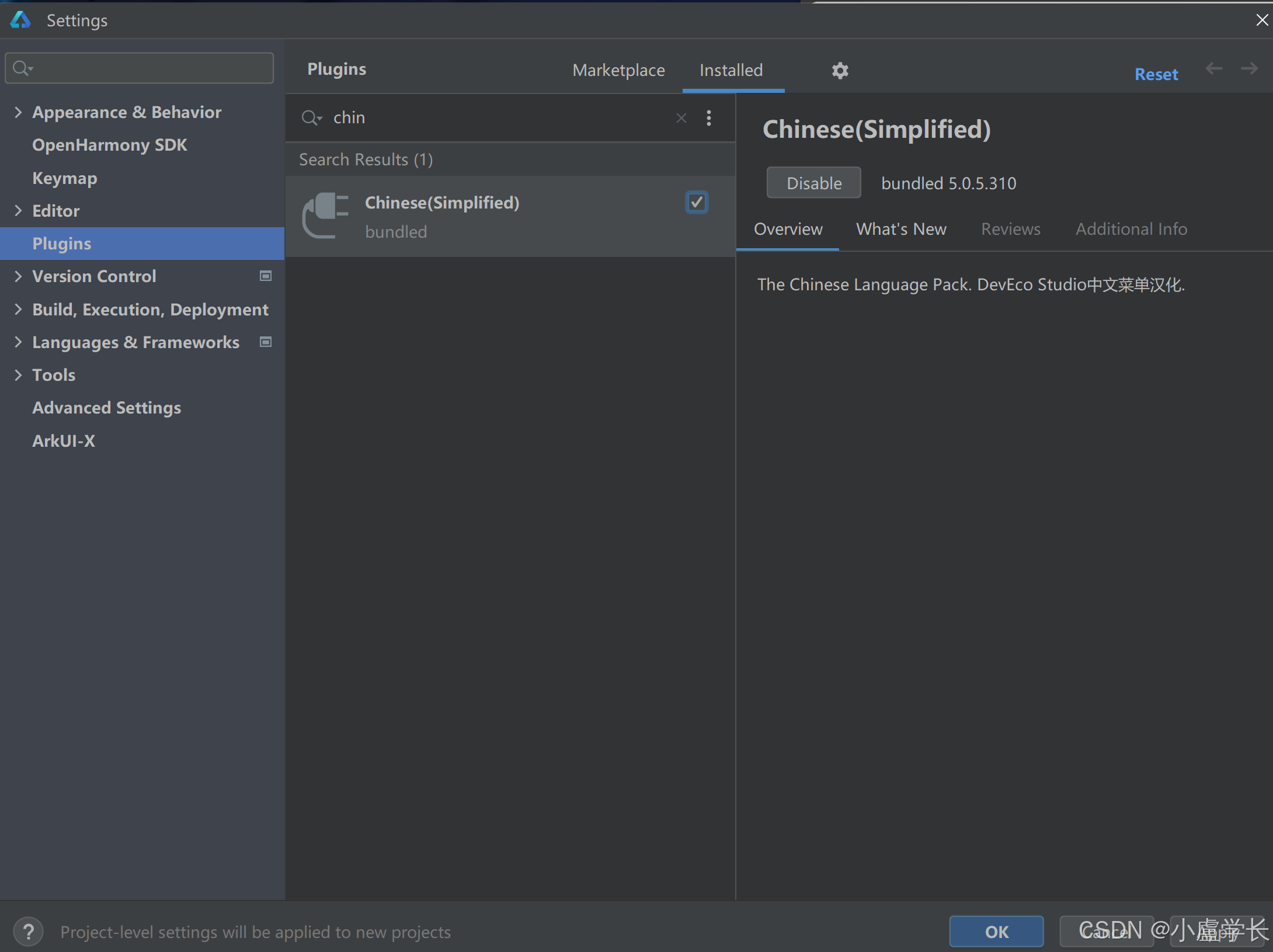
Task: Clear the plugin search text with X
Action: [681, 118]
